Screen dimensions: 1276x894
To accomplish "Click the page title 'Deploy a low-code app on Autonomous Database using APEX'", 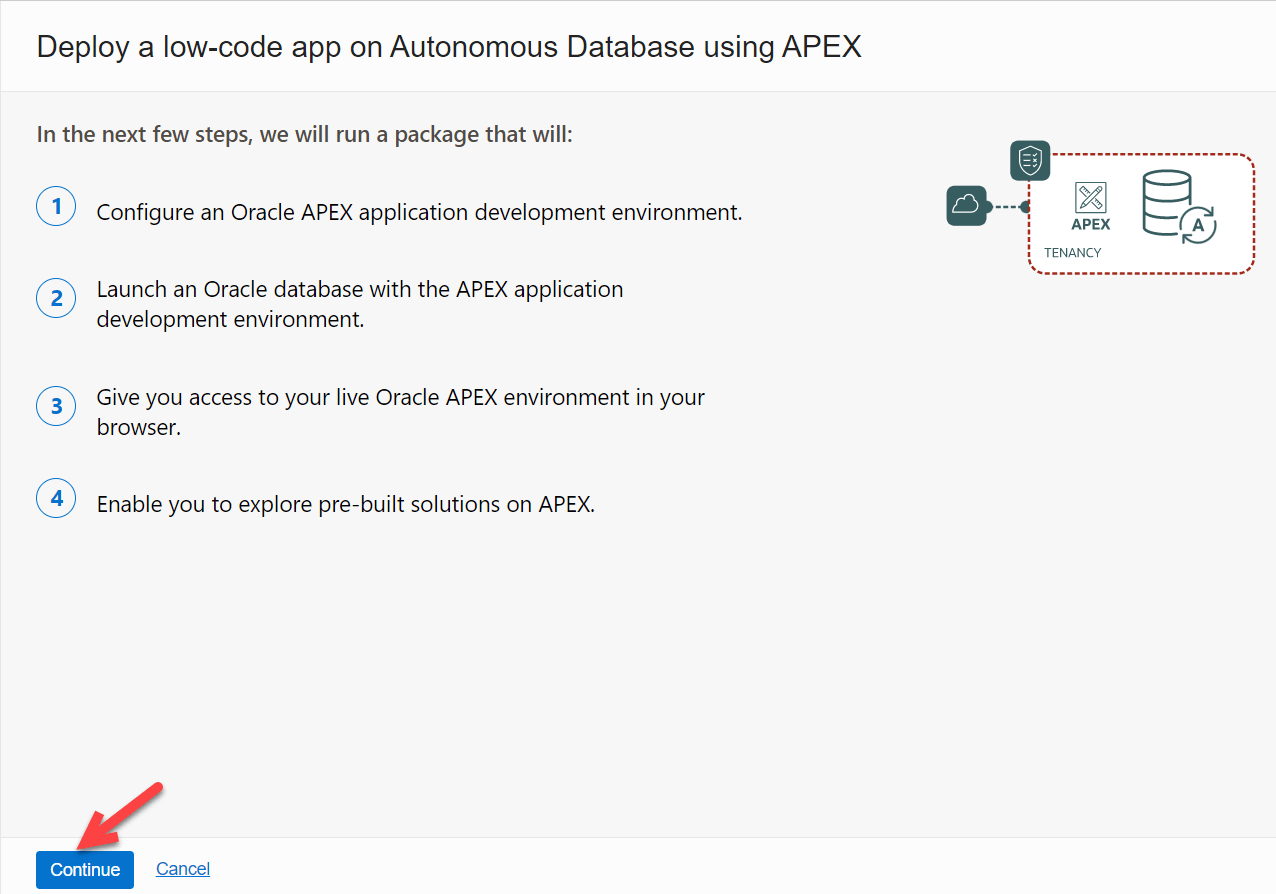I will pos(449,47).
